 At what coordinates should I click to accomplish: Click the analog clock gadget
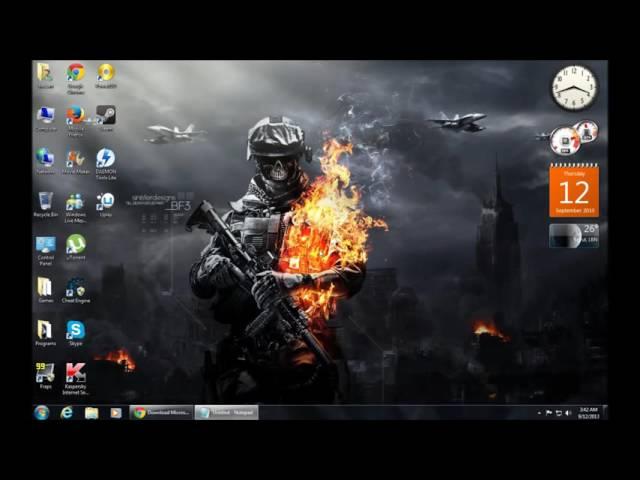pyautogui.click(x=574, y=88)
